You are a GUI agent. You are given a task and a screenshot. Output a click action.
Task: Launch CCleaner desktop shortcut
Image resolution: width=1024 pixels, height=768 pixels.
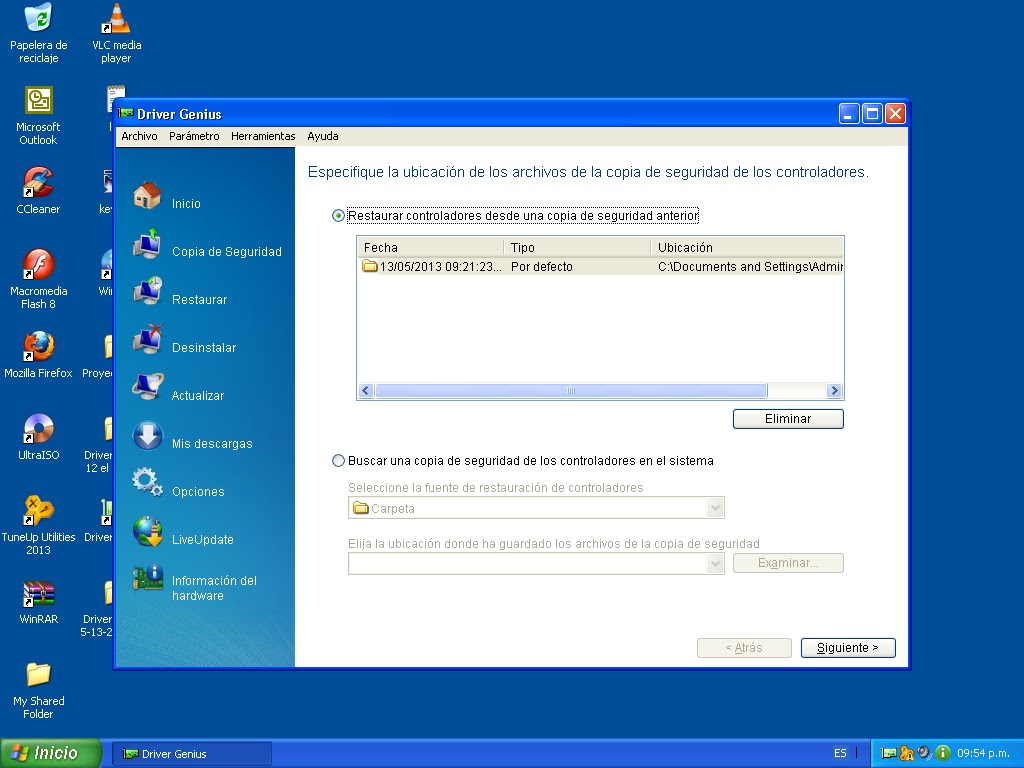(39, 182)
